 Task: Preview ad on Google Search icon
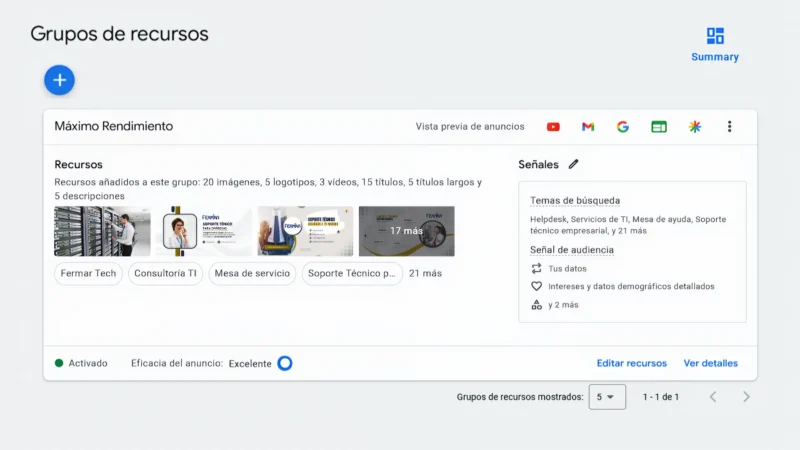[623, 127]
